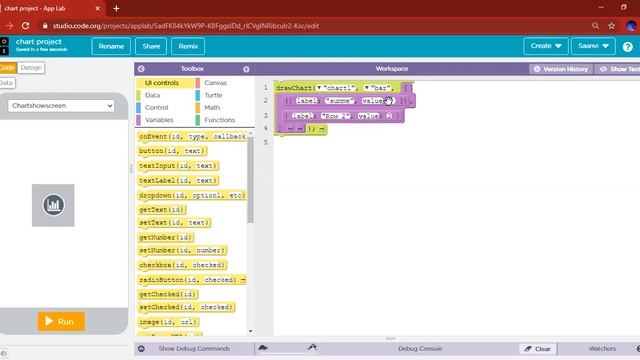Pick the setNumber(id, number) block

[x=182, y=250]
